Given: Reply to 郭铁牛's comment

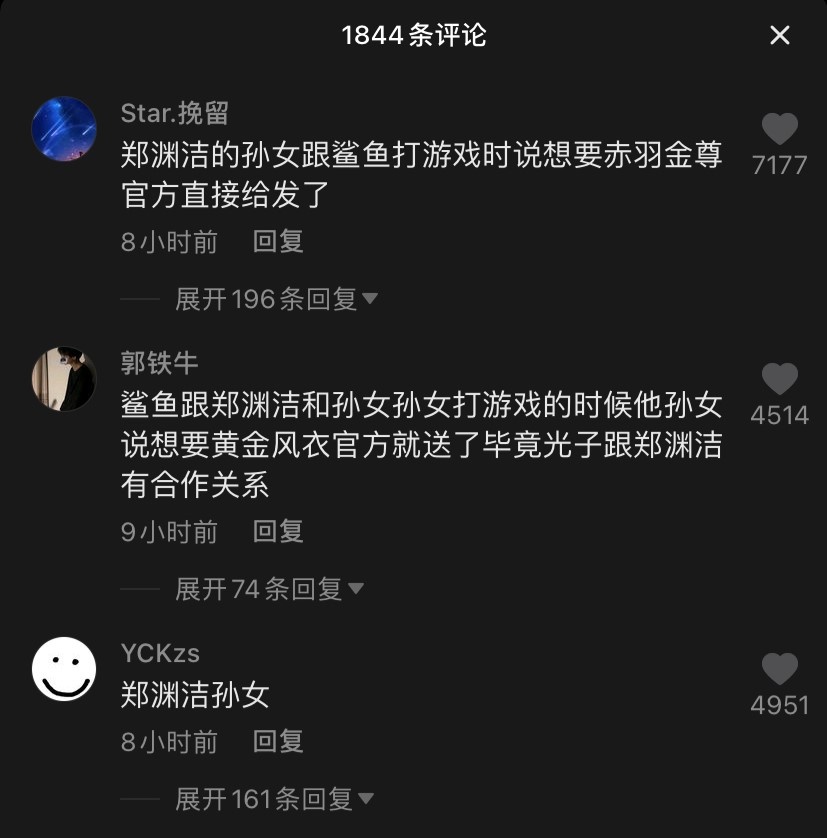Looking at the screenshot, I should click(278, 531).
